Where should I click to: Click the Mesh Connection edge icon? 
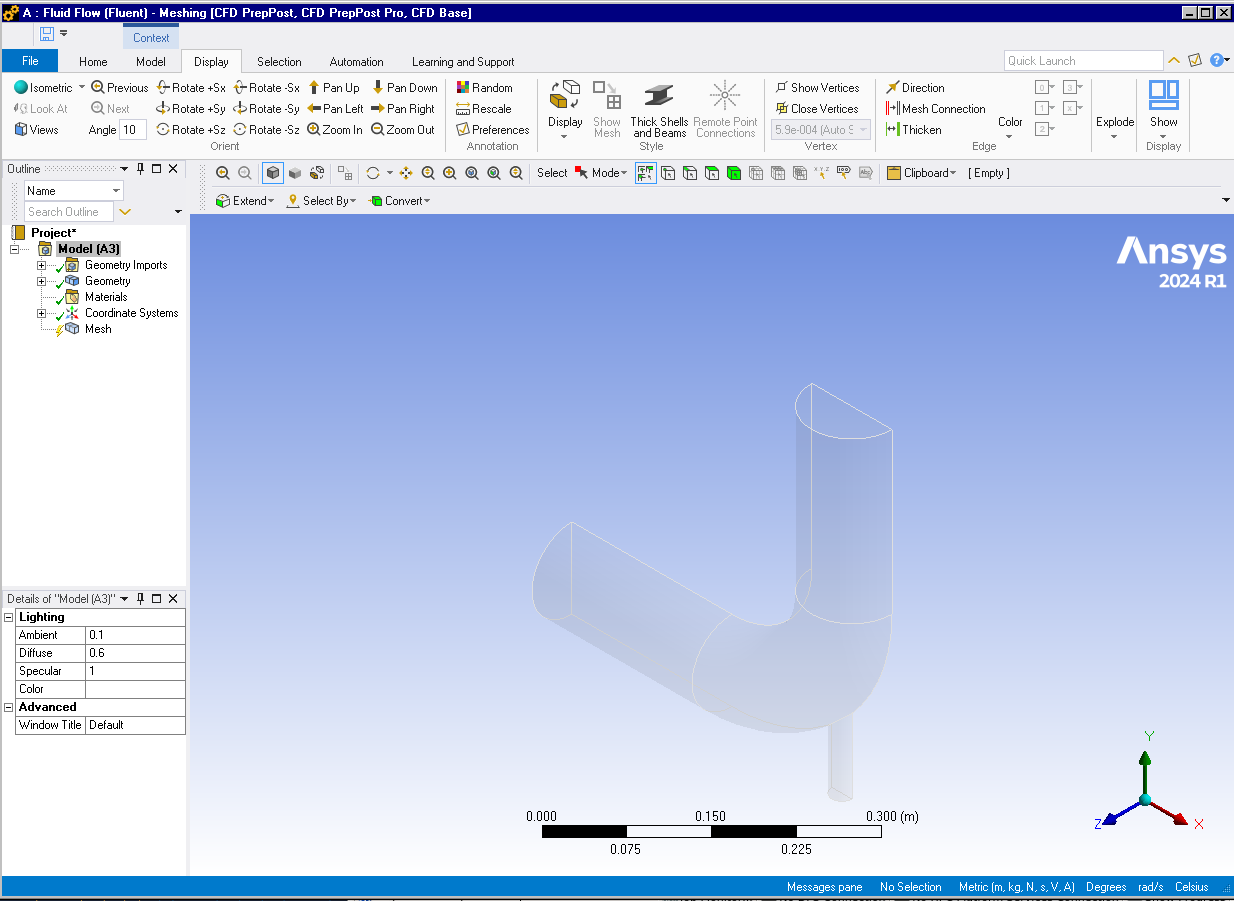(x=893, y=109)
